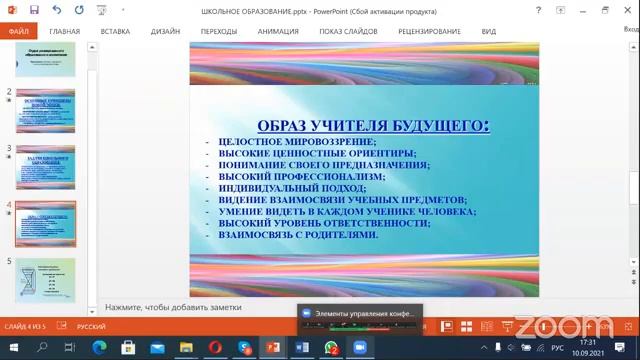Open the Windows Start menu

tap(13, 348)
